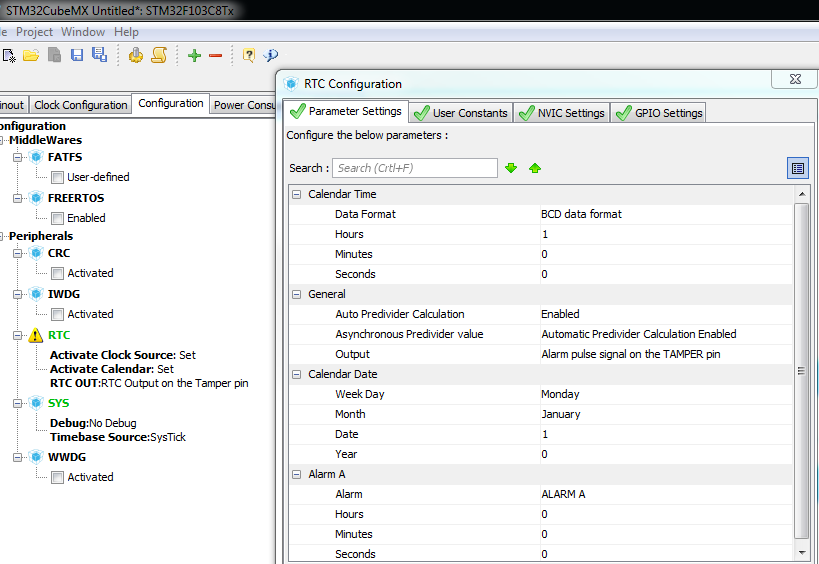This screenshot has width=819, height=564.
Task: Collapse the FREERTOS tree node
Action: coord(17,198)
